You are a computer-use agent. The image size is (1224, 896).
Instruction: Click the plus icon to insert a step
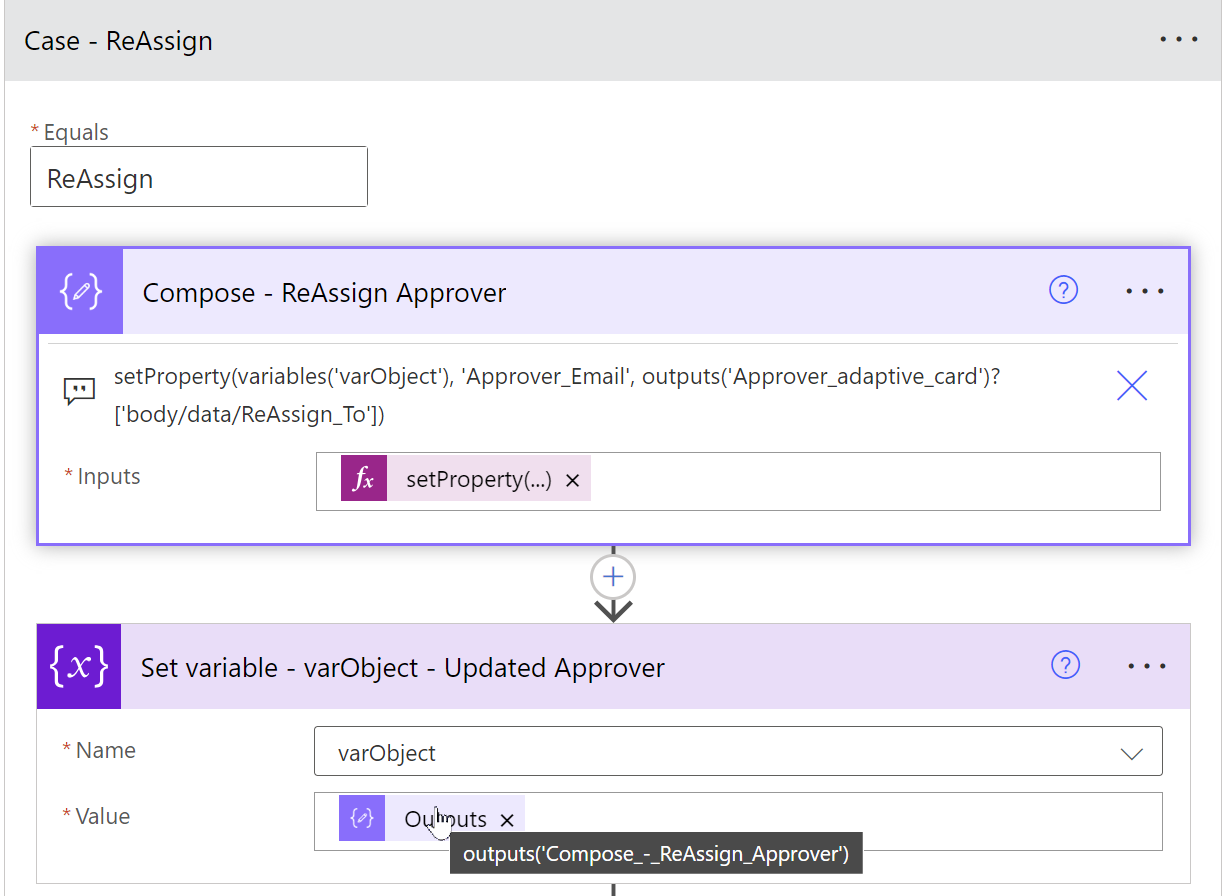click(x=612, y=576)
